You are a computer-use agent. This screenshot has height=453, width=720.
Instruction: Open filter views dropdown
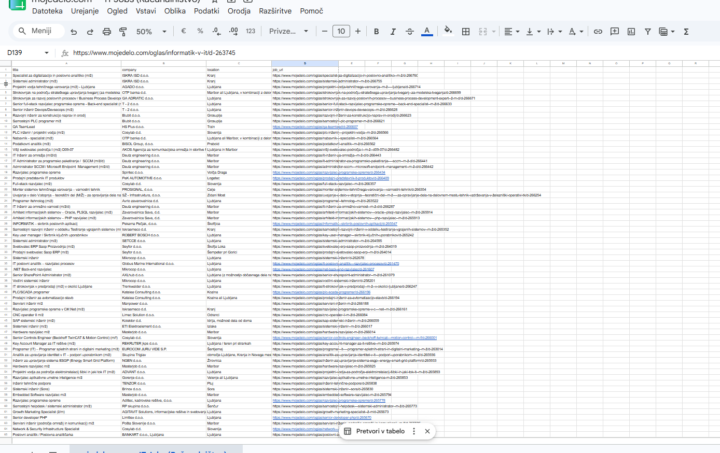[666, 32]
